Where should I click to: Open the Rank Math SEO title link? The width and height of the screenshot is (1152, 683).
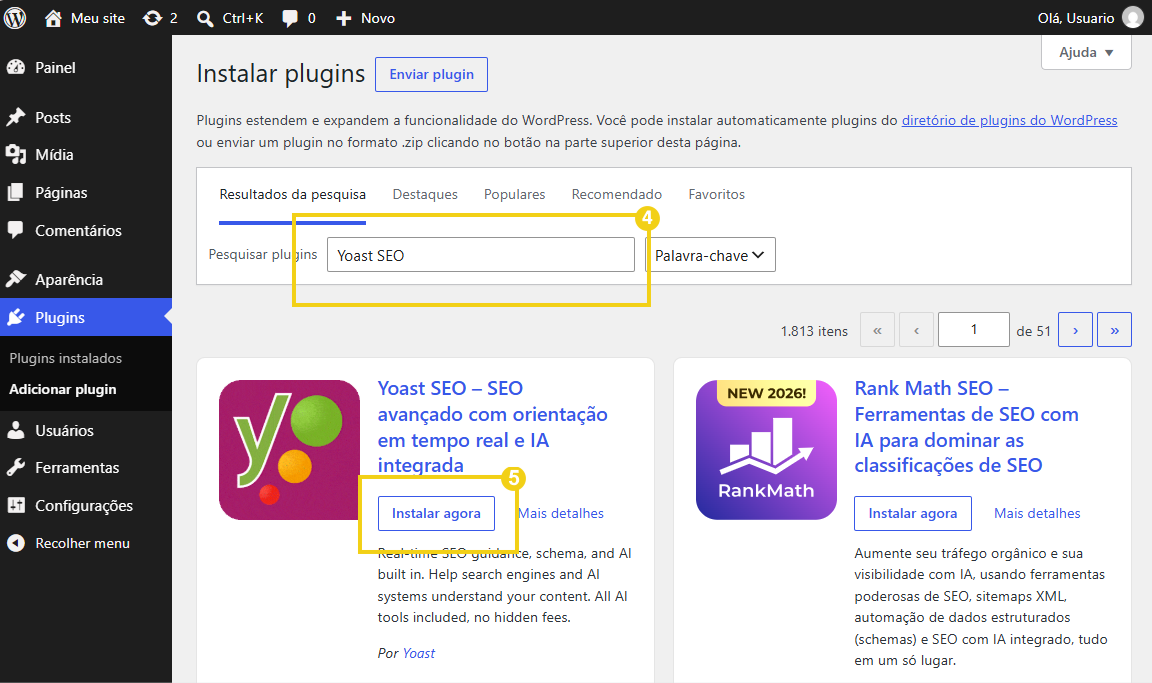click(966, 427)
